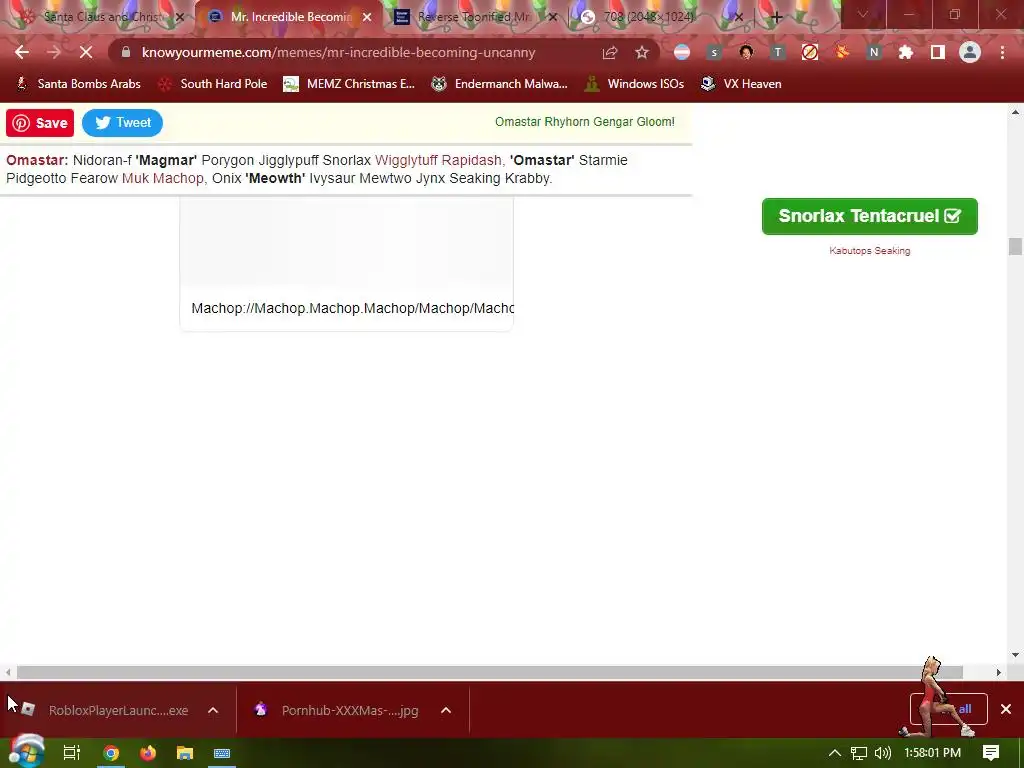Open Task View on the taskbar
Image resolution: width=1024 pixels, height=768 pixels.
72,753
